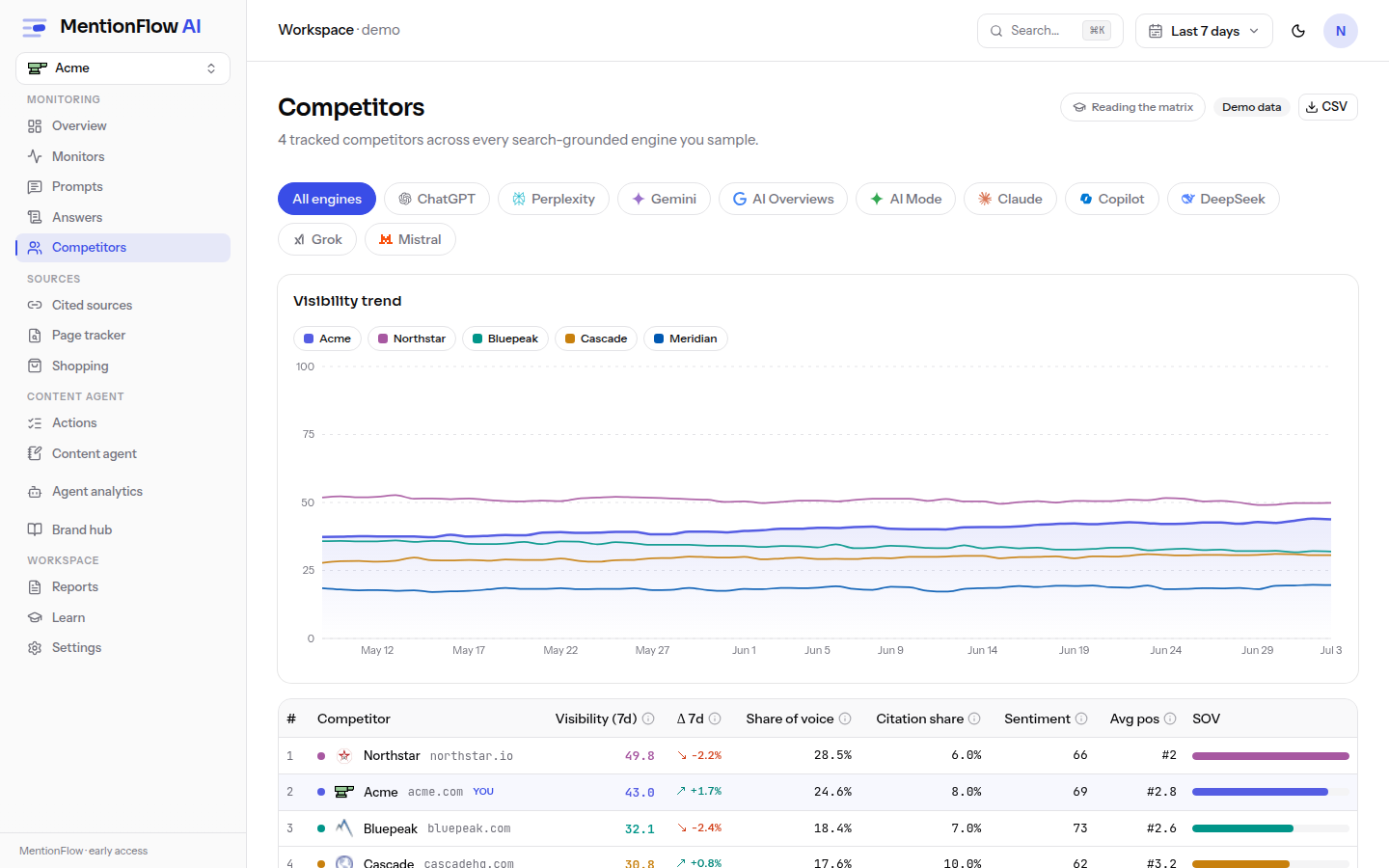Expand the Acme workspace selector
This screenshot has height=868, width=1389.
click(x=123, y=68)
